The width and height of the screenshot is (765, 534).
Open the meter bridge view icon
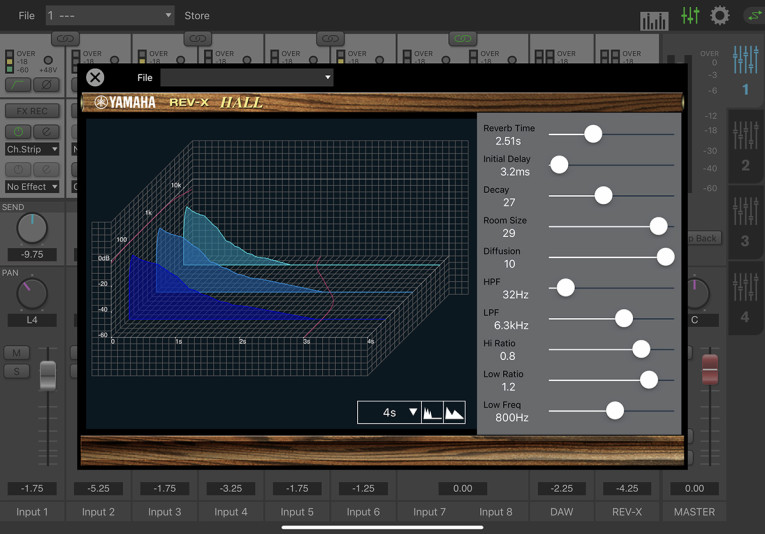[x=654, y=20]
